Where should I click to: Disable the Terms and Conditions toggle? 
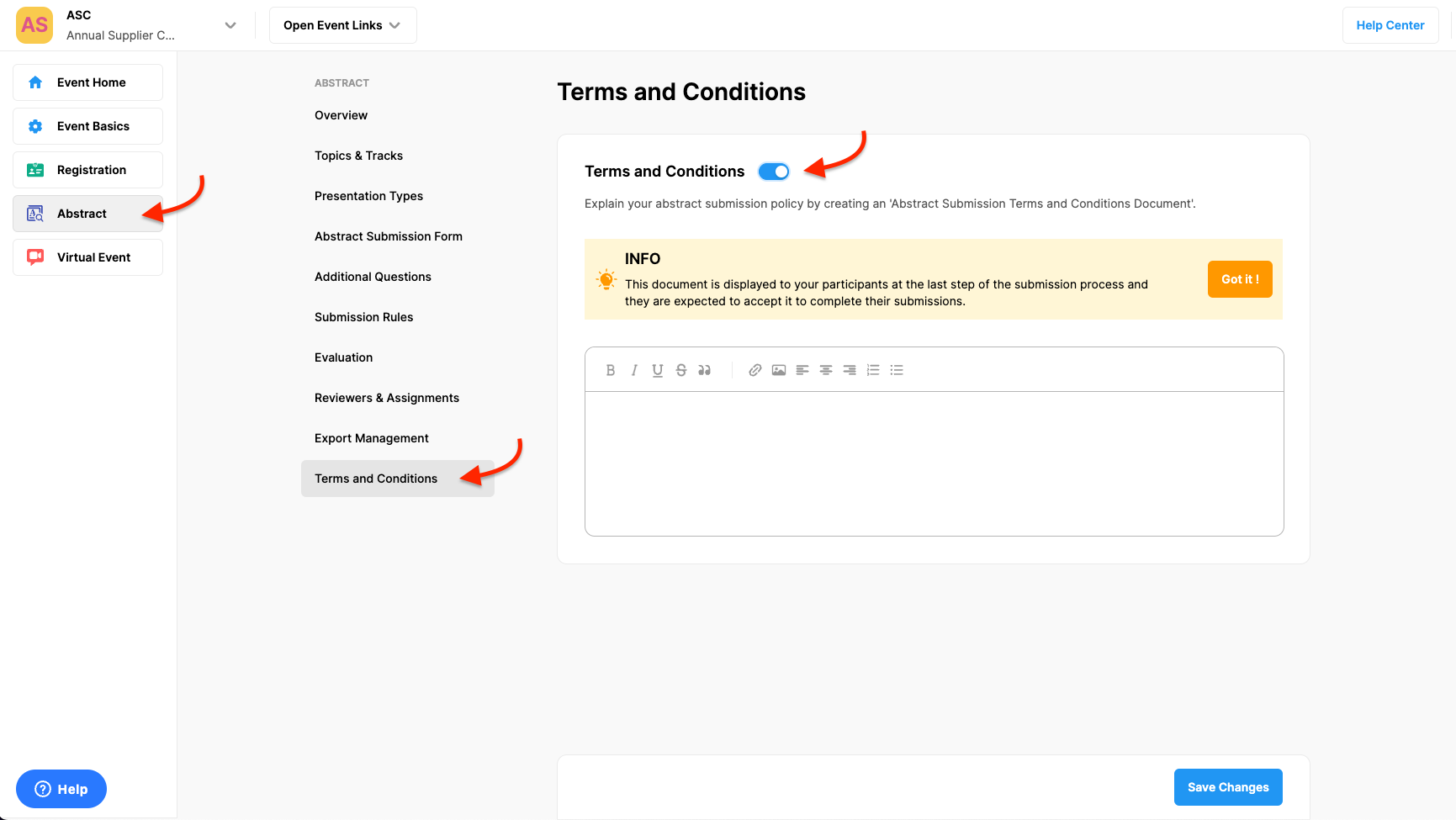pyautogui.click(x=774, y=172)
